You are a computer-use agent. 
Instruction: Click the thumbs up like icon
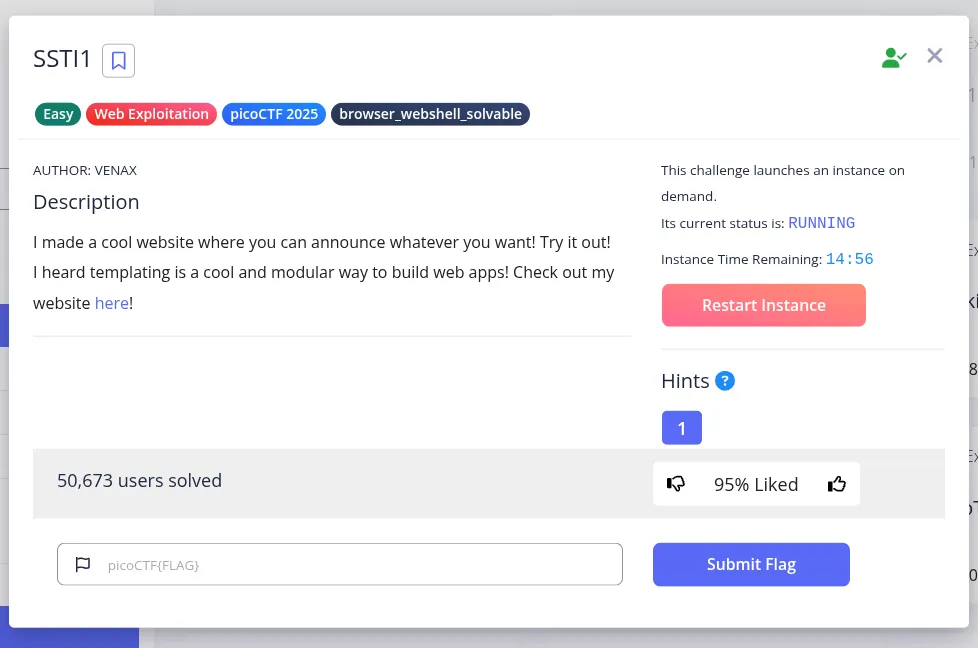point(837,484)
